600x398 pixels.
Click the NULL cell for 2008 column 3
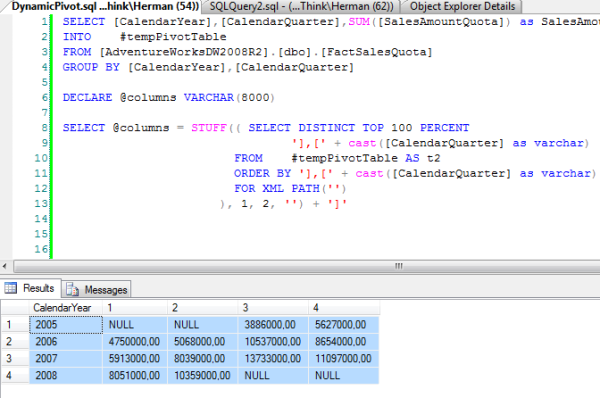pyautogui.click(x=273, y=375)
